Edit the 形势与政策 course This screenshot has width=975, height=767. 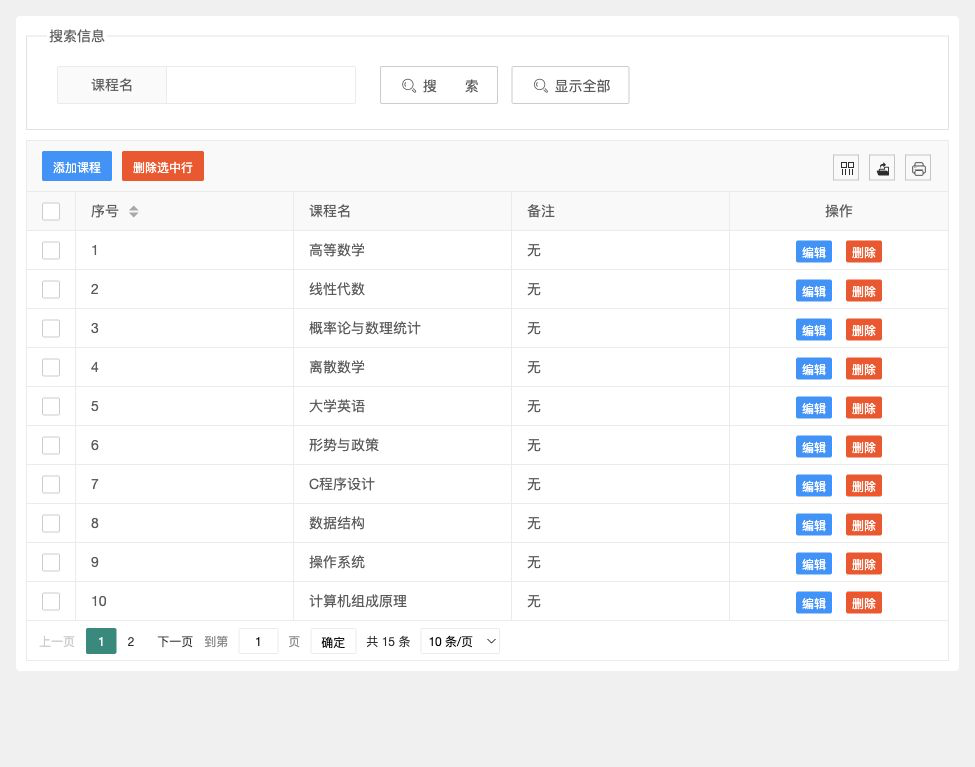(x=814, y=447)
